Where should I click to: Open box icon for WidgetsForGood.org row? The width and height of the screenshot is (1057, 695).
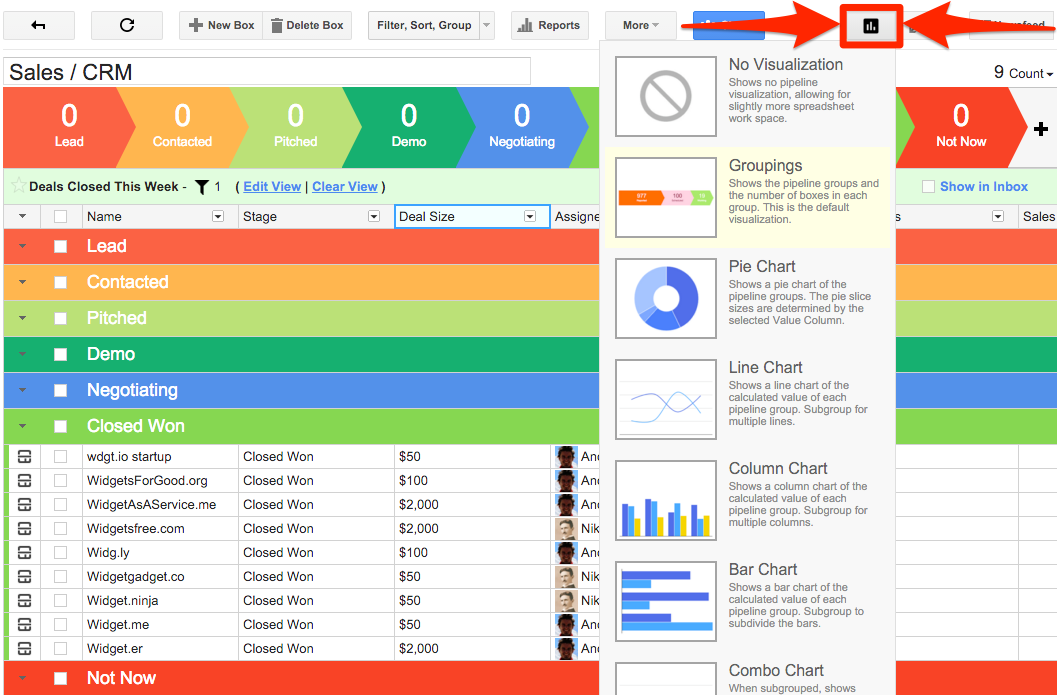pyautogui.click(x=24, y=481)
